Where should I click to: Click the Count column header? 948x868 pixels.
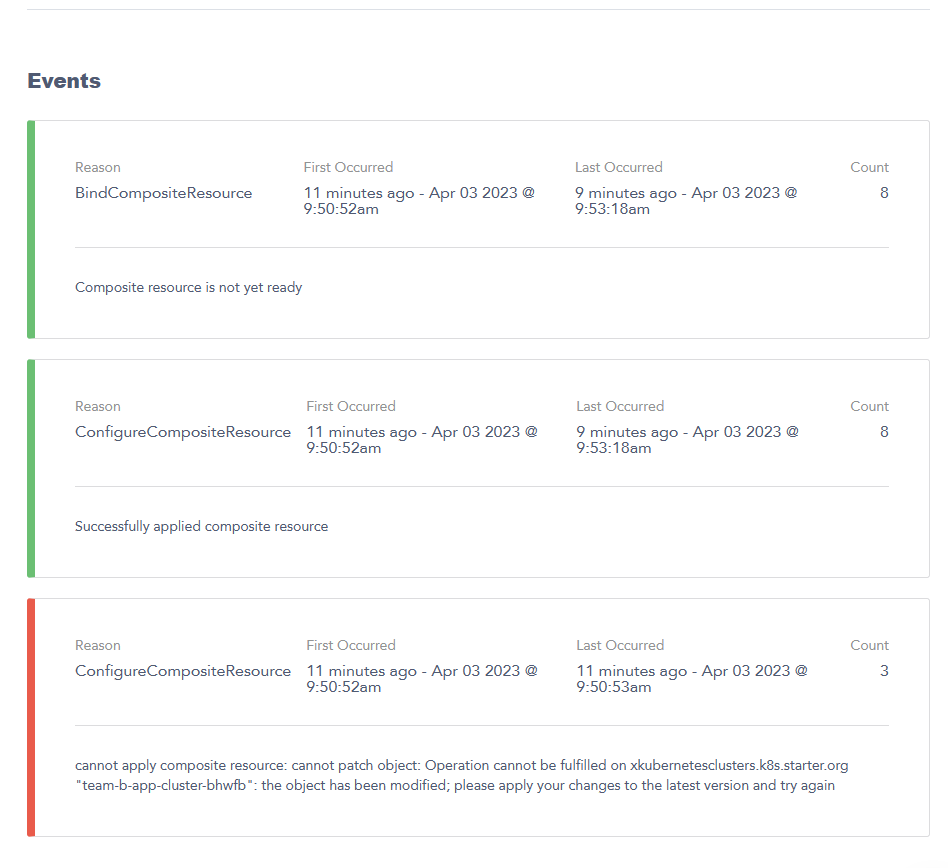point(870,167)
